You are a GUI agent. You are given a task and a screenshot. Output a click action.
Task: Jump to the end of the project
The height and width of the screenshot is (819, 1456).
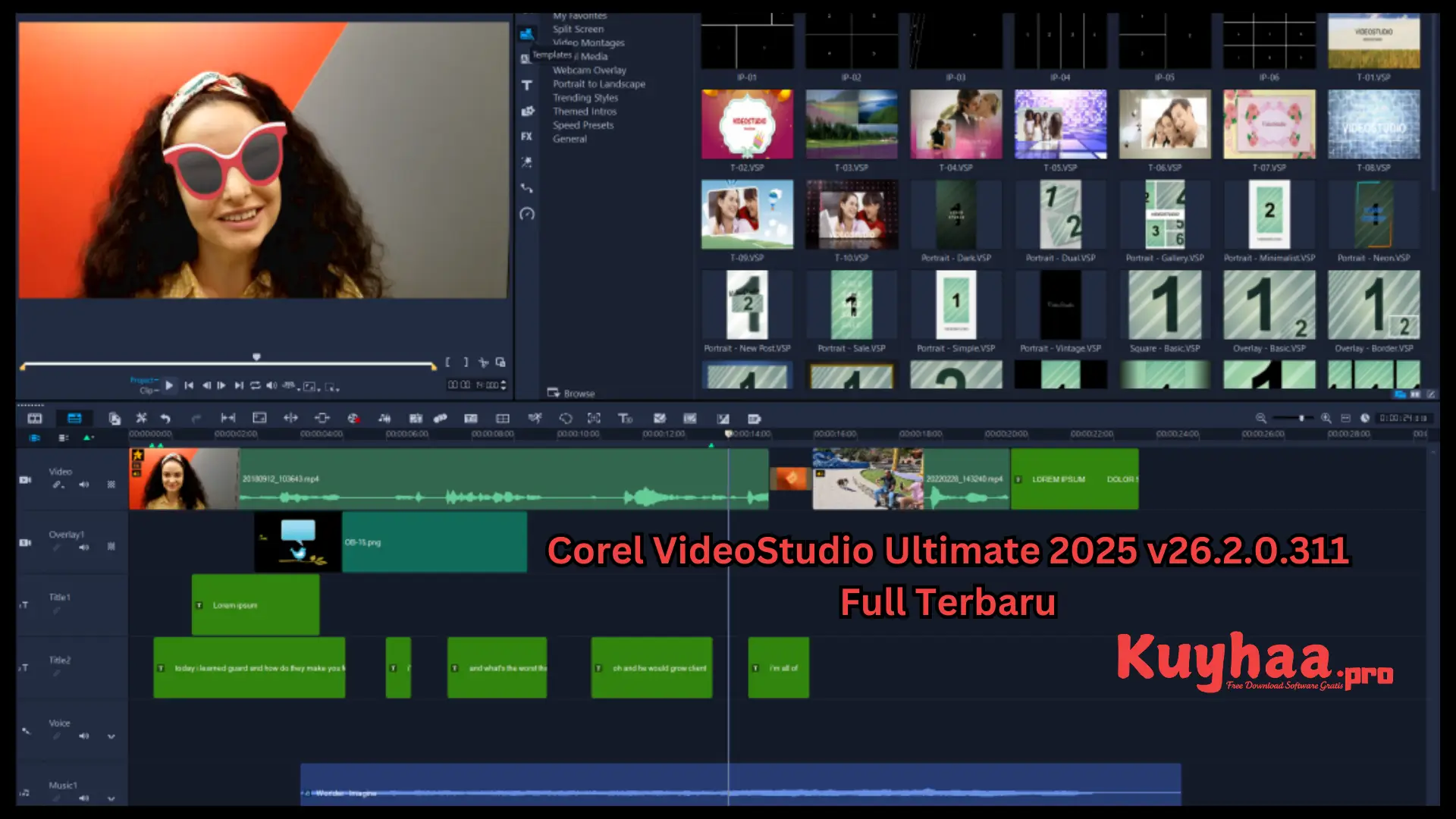click(239, 385)
